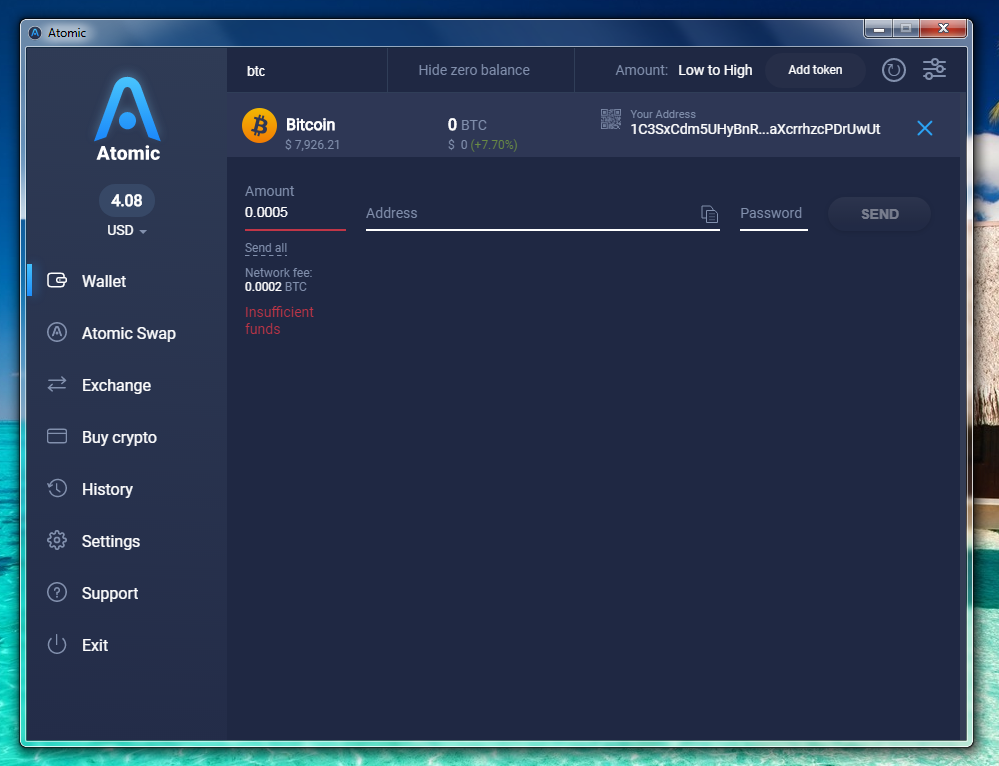The height and width of the screenshot is (766, 999).
Task: Click the Exchange arrows icon
Action: coord(57,384)
